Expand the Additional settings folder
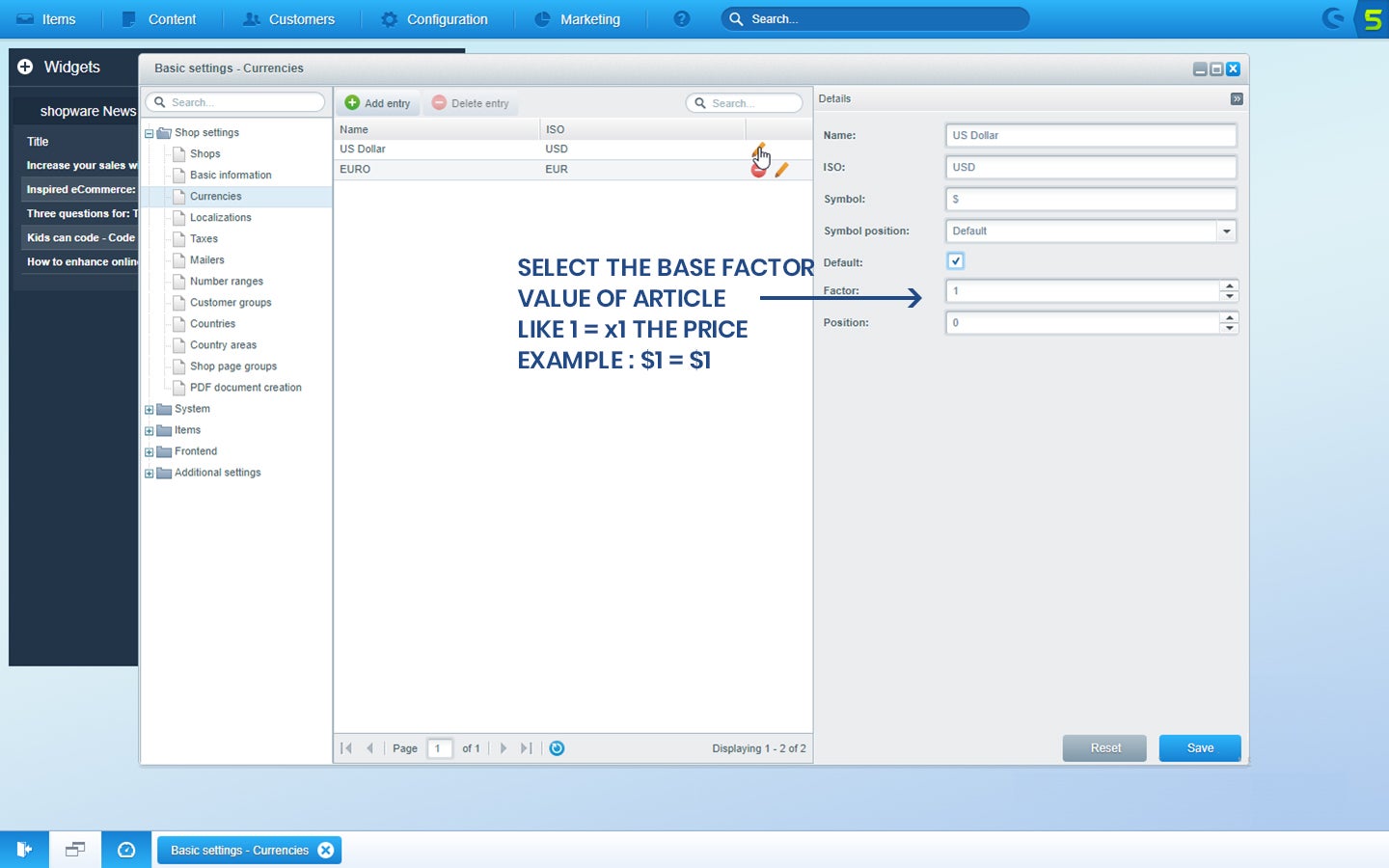Screen dimensions: 1389x868 (x=150, y=473)
